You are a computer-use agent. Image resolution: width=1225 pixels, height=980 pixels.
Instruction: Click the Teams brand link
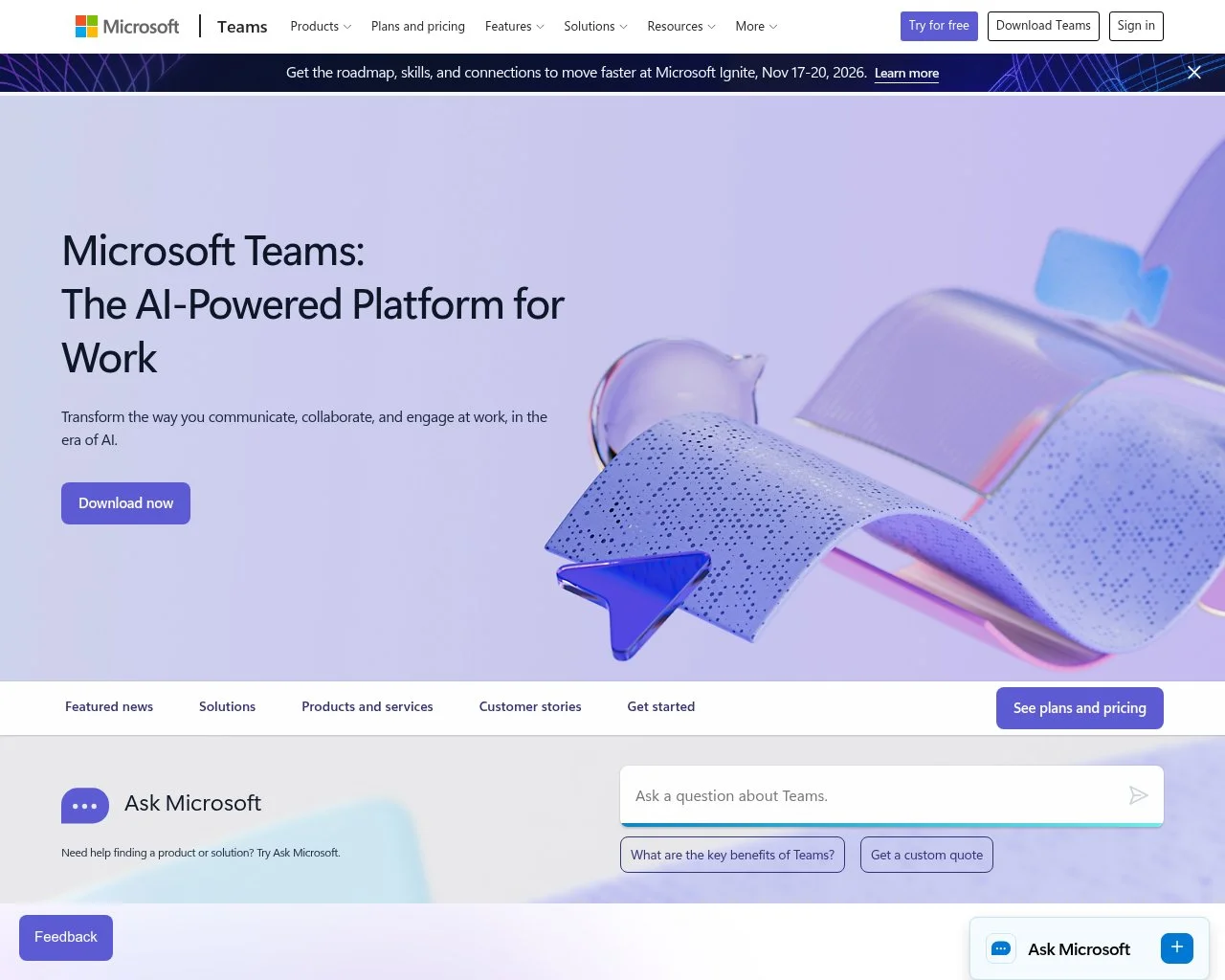(x=242, y=27)
